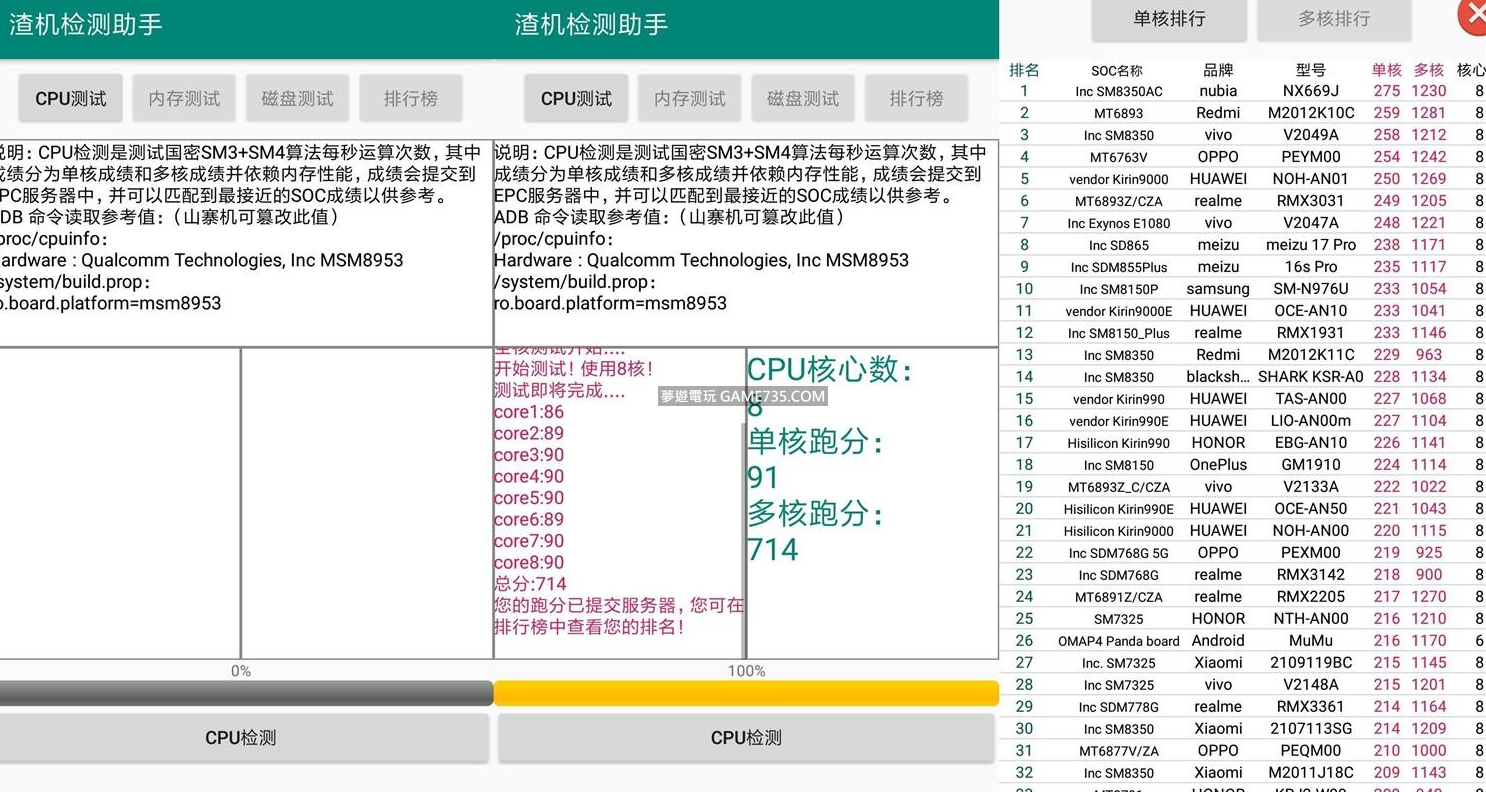
Task: Start CPU检测 button under the 0% bar
Action: (x=241, y=738)
